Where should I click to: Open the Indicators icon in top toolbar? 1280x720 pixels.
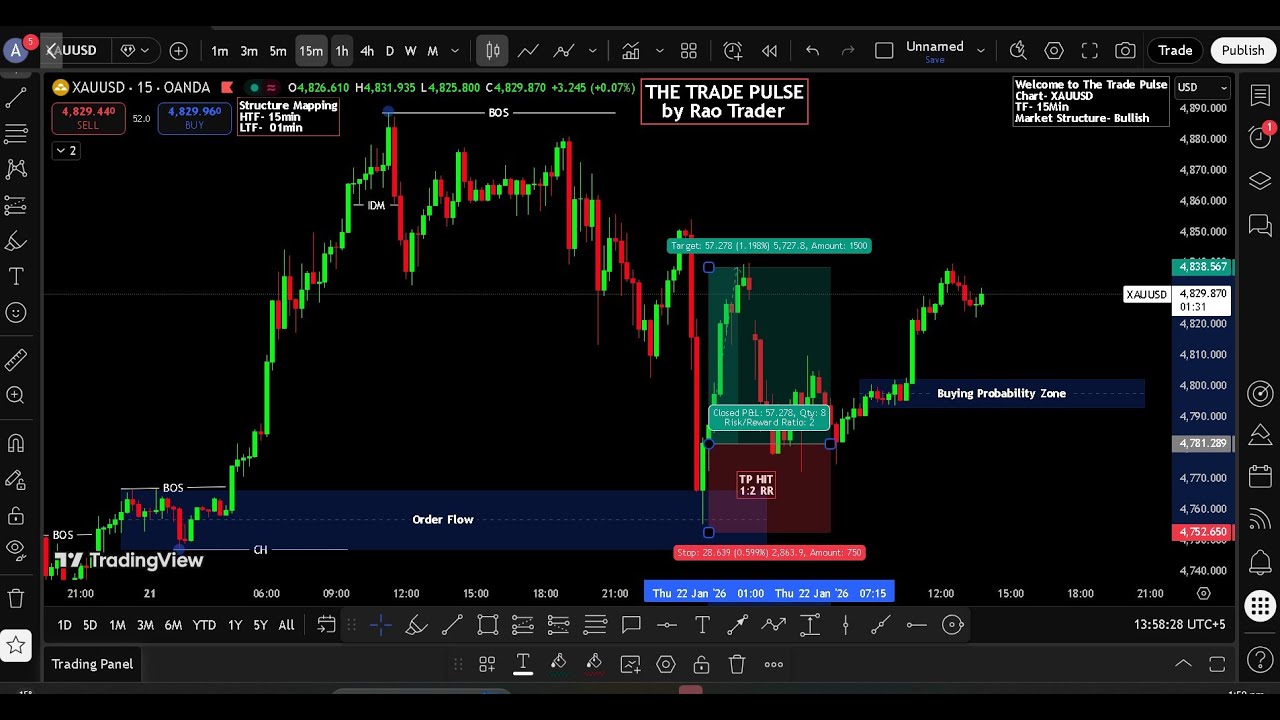[630, 51]
